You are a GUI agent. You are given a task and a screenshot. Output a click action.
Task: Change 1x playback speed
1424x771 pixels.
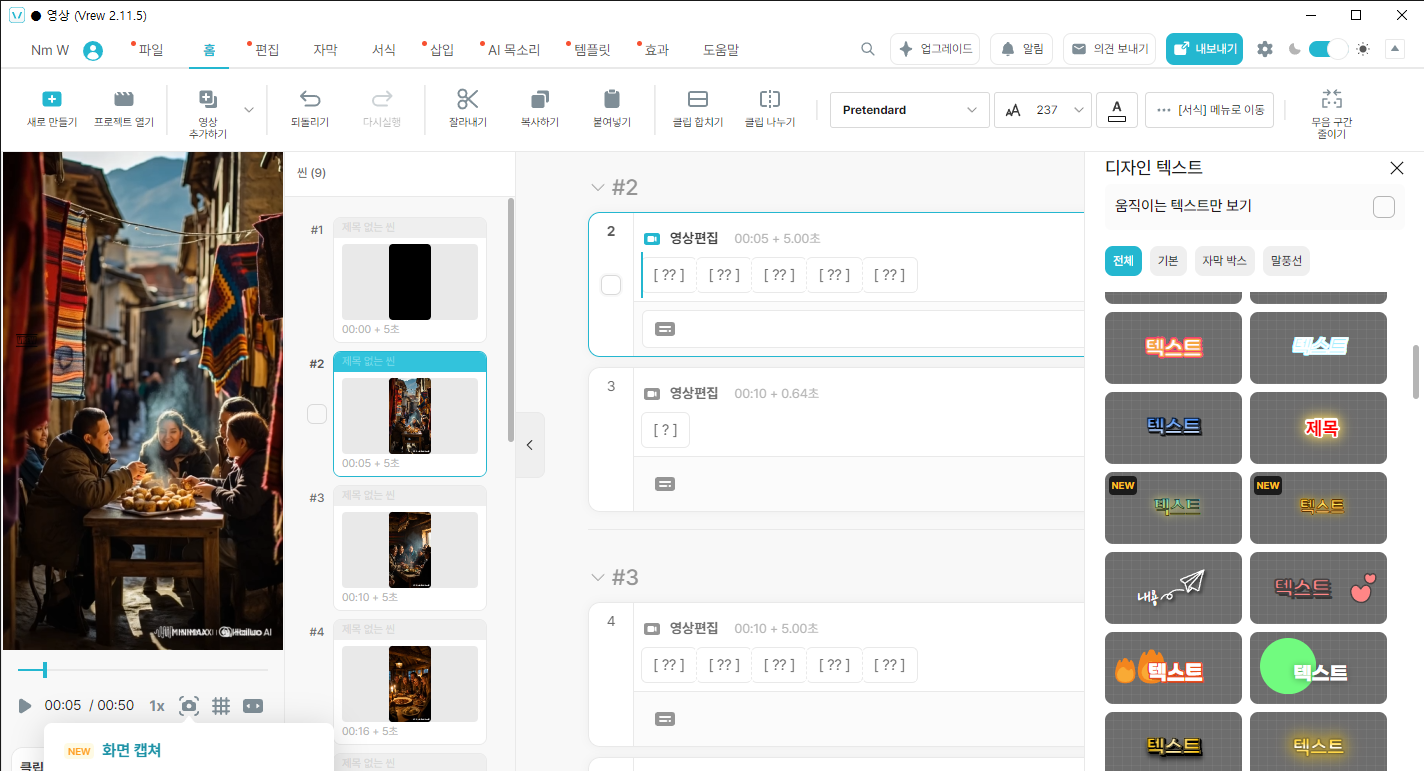click(157, 706)
